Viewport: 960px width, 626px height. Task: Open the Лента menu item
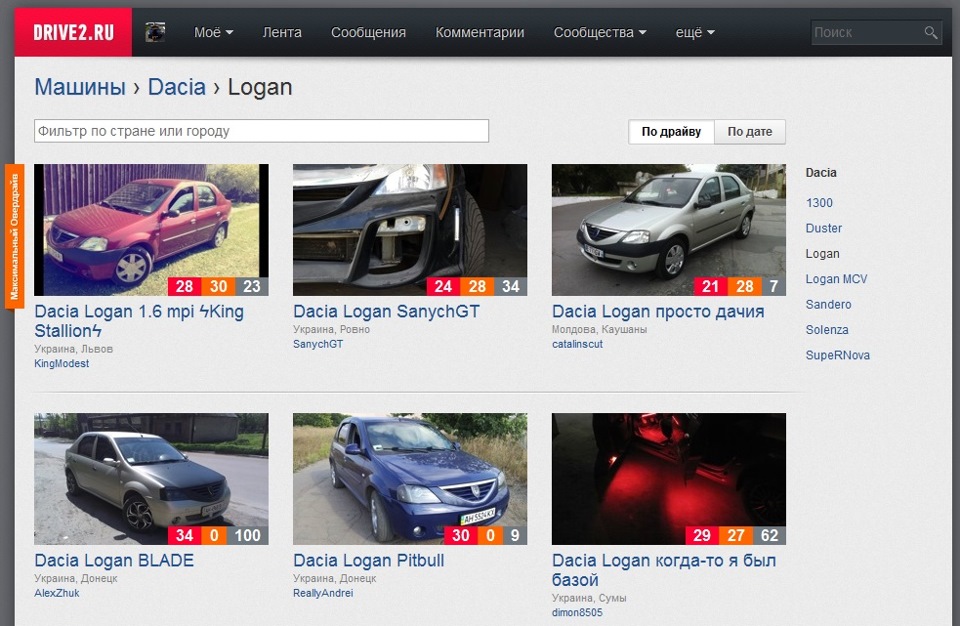coord(282,32)
